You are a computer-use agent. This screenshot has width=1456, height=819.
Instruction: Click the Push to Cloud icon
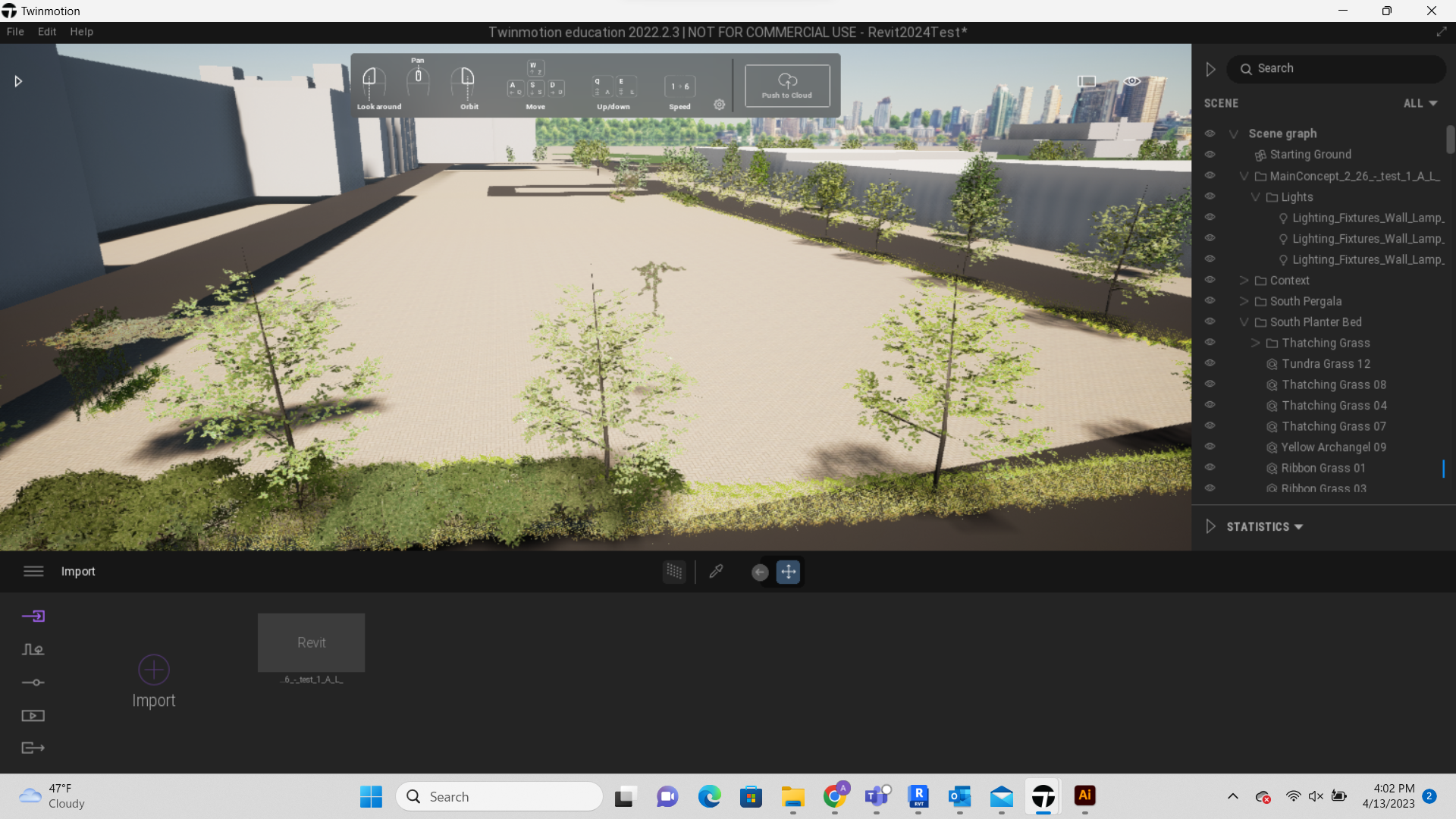pos(787,85)
